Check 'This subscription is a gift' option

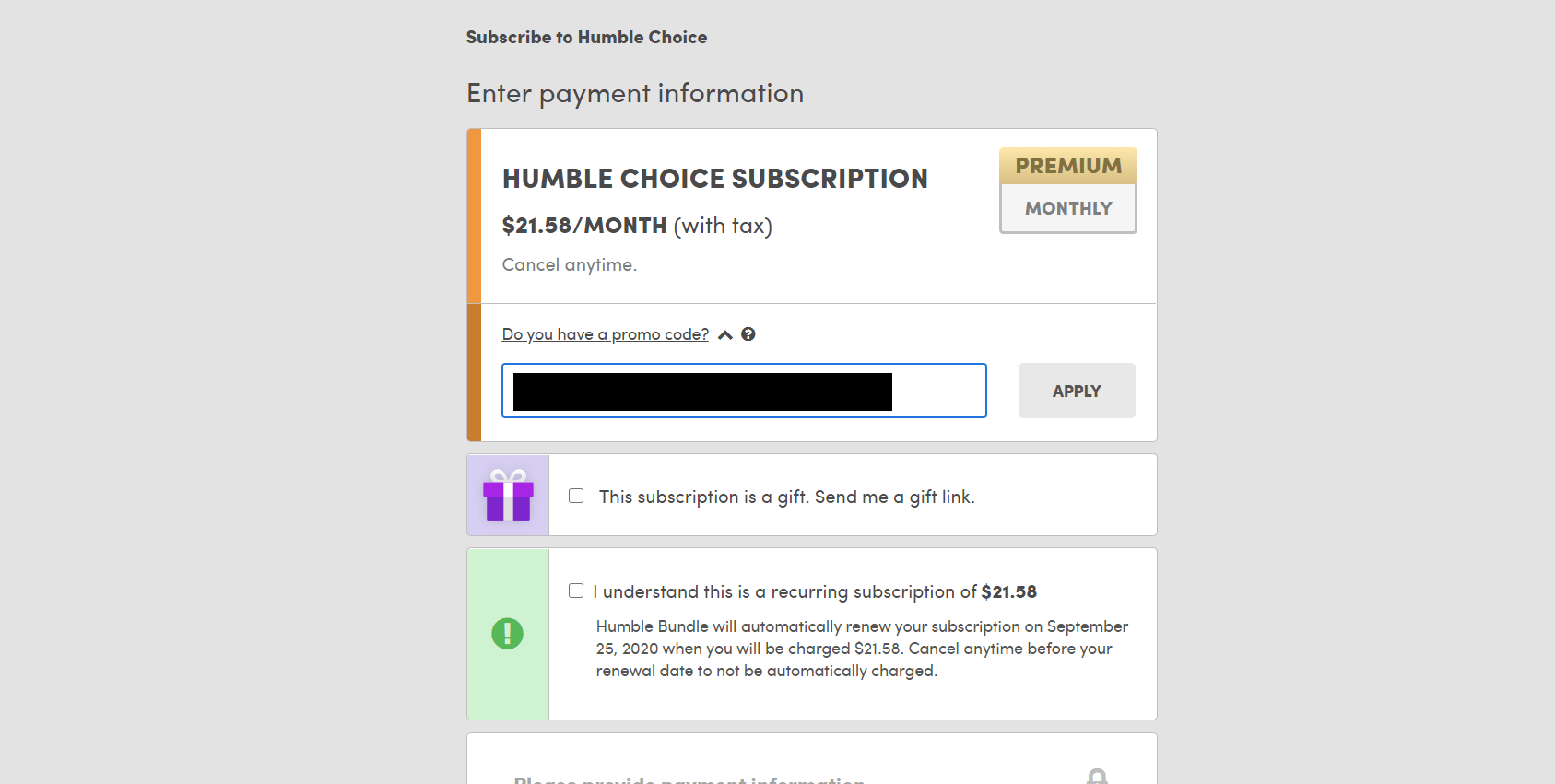click(576, 496)
